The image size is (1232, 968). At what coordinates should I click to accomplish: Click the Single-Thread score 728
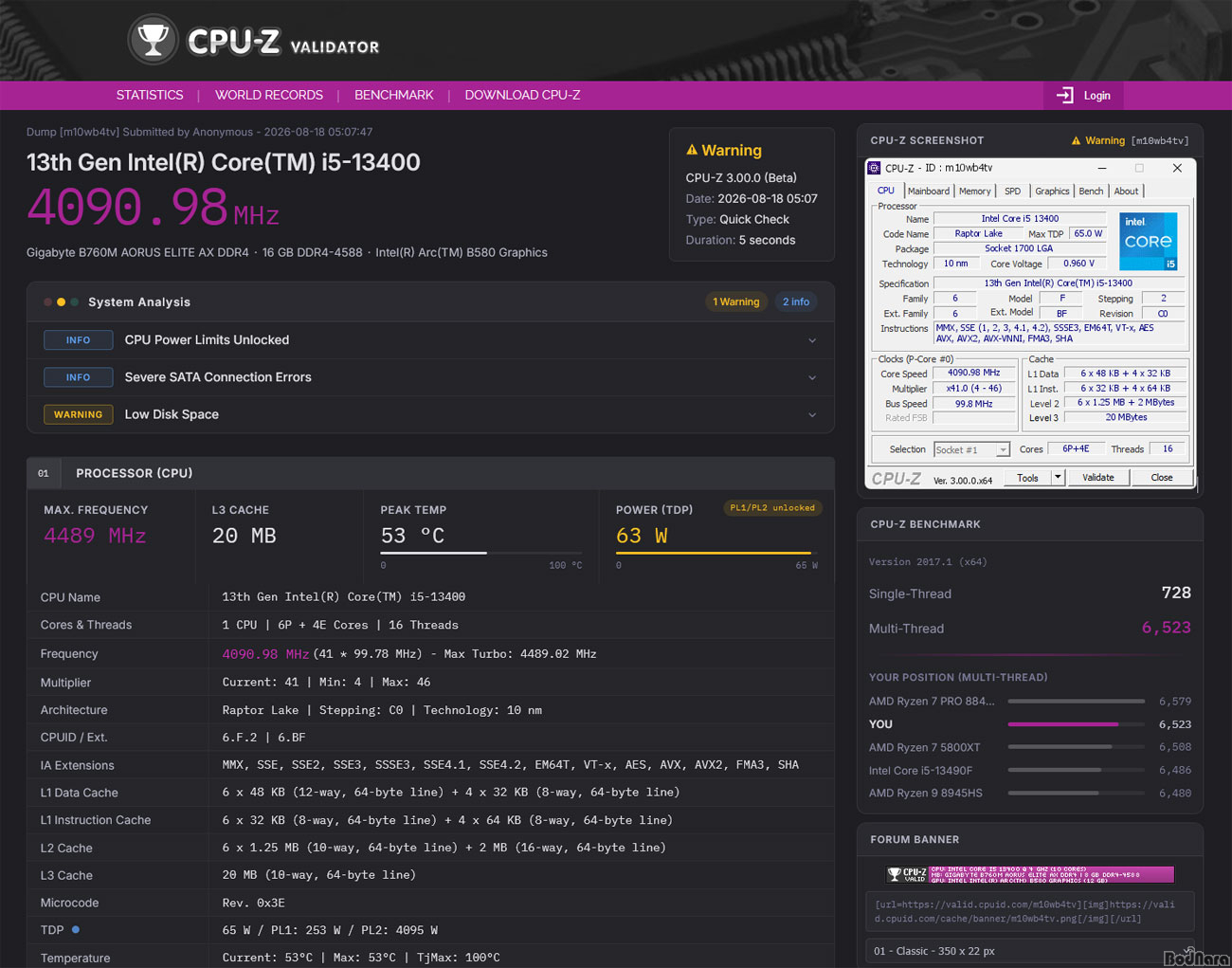click(1176, 593)
